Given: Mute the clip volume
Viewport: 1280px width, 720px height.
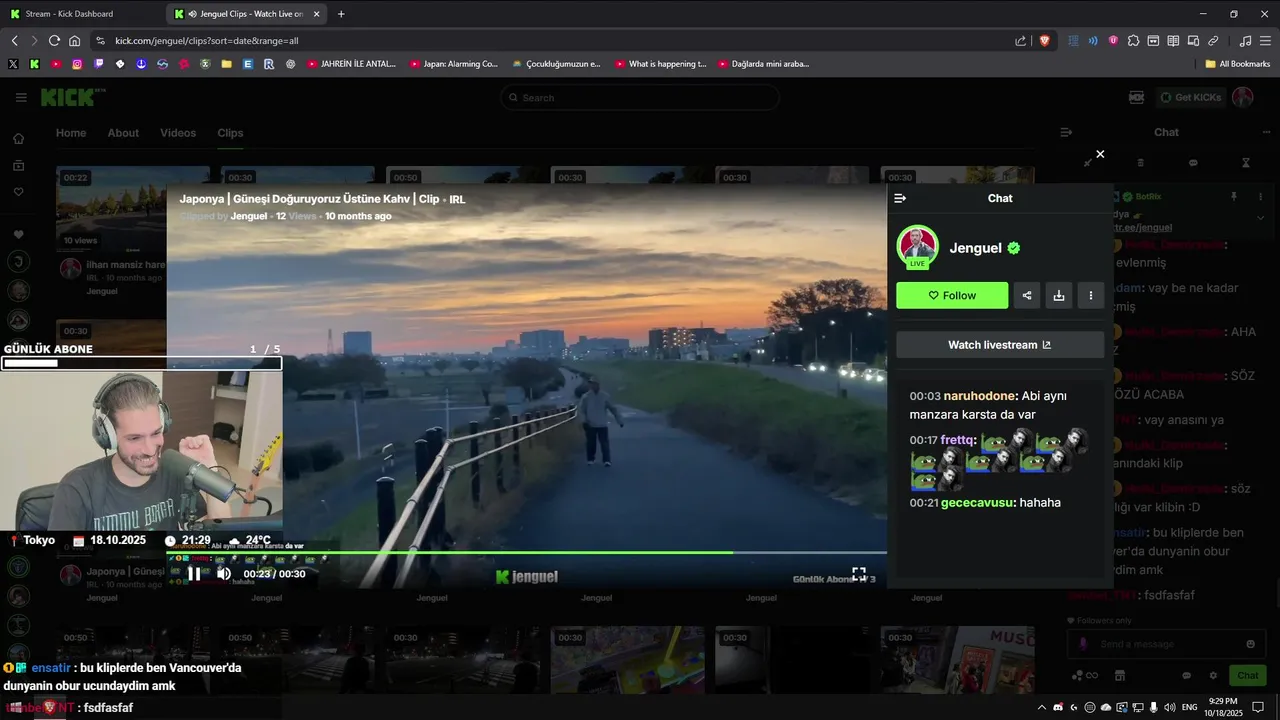Looking at the screenshot, I should tap(224, 574).
